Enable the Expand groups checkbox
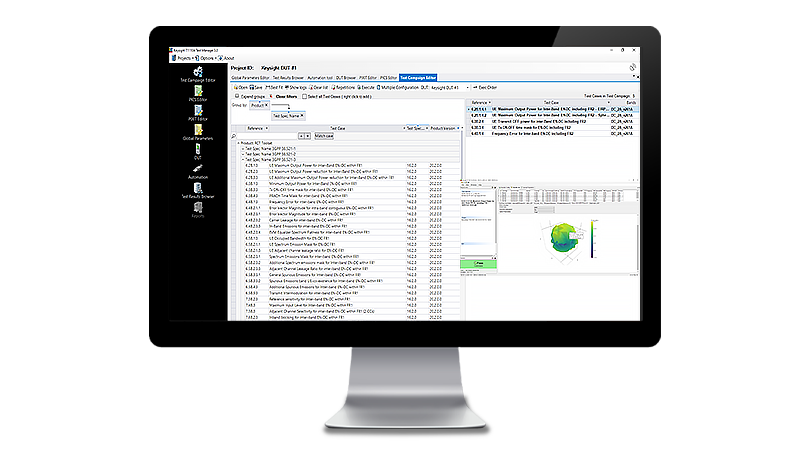Image resolution: width=800 pixels, height=450 pixels. pos(237,96)
